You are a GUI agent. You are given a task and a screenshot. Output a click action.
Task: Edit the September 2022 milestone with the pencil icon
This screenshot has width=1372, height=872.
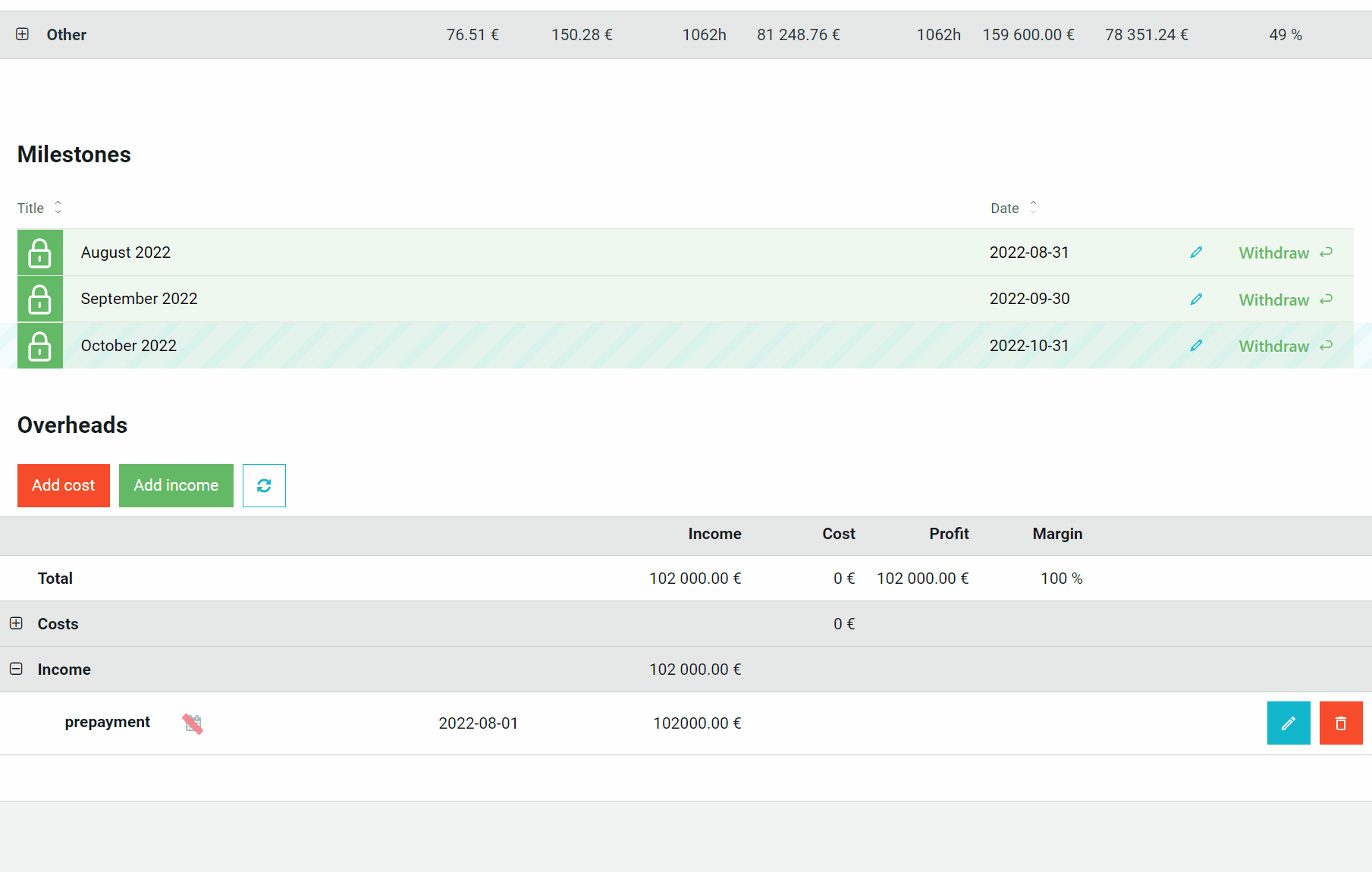(x=1196, y=300)
